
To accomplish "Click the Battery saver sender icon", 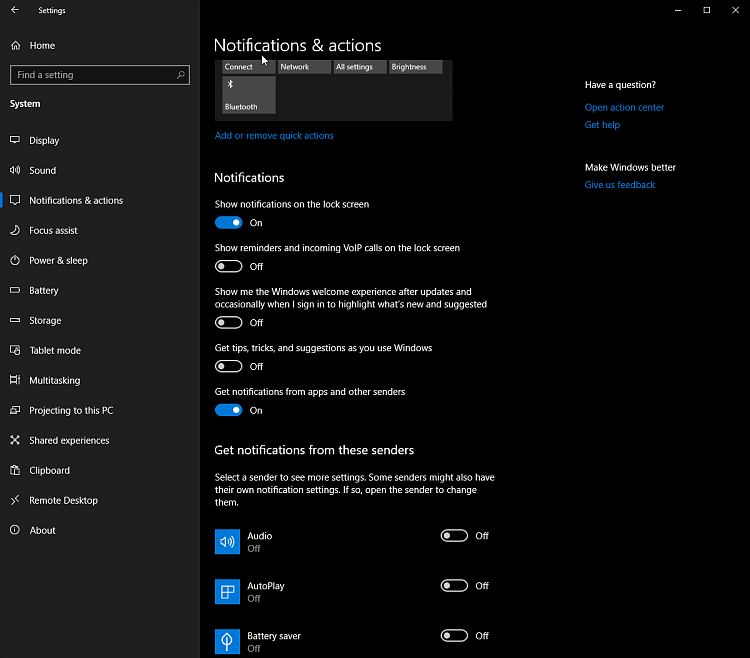I will coord(227,641).
